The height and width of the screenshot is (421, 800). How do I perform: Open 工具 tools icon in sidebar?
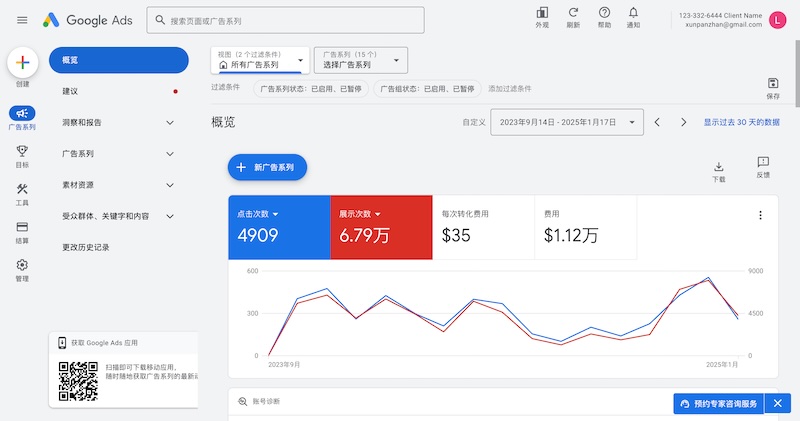22,190
